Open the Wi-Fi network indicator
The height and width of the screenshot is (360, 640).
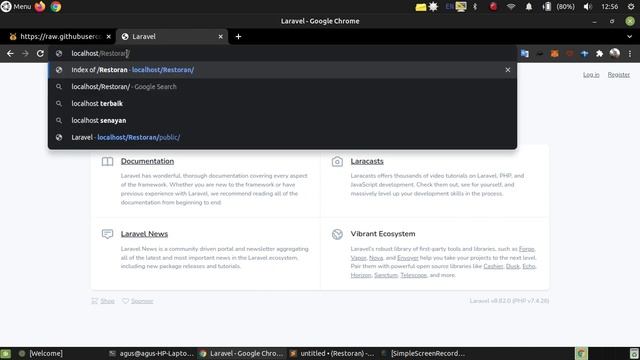tap(511, 7)
